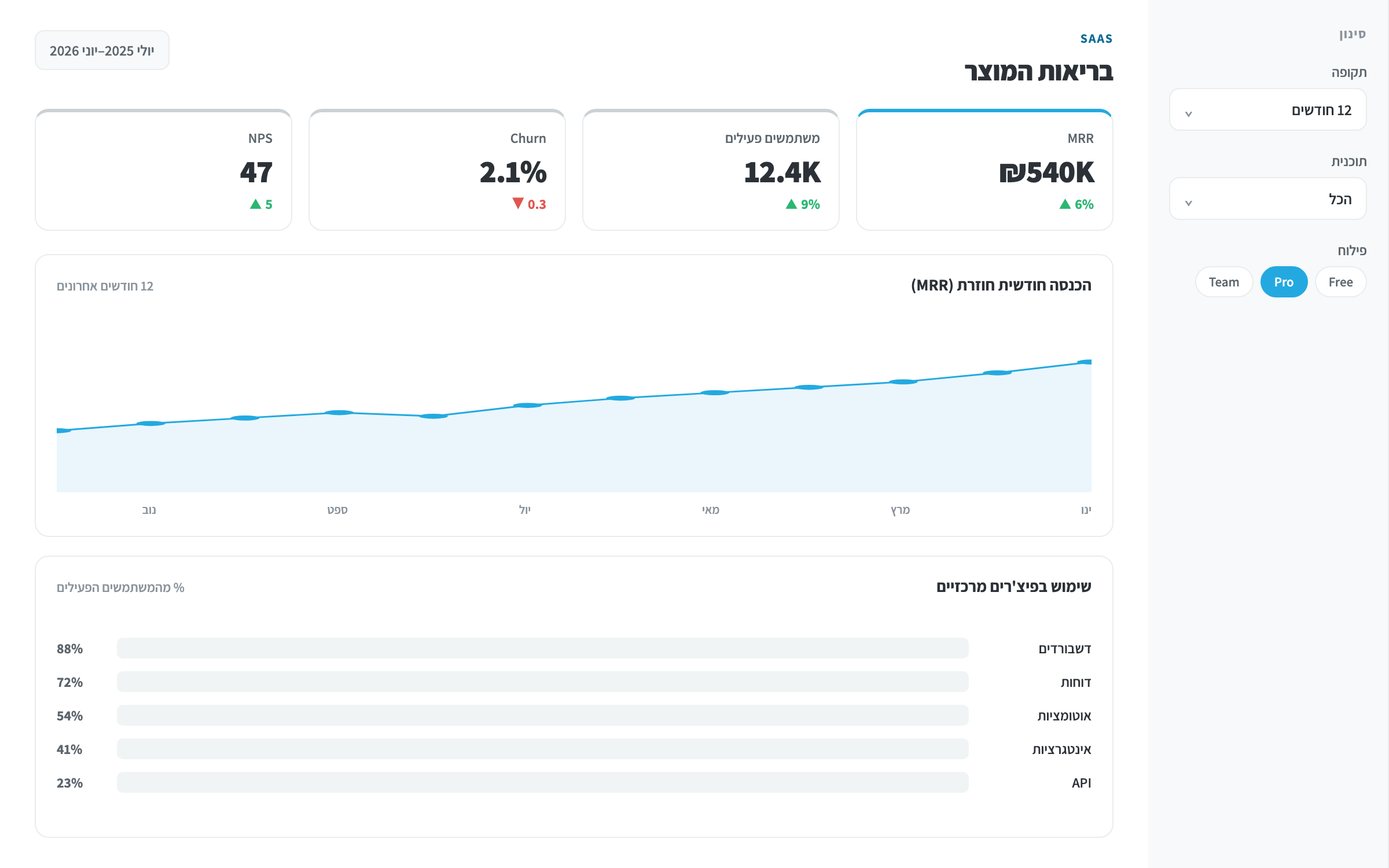Click the red down triangle under Churn
The image size is (1389, 868).
tap(518, 204)
